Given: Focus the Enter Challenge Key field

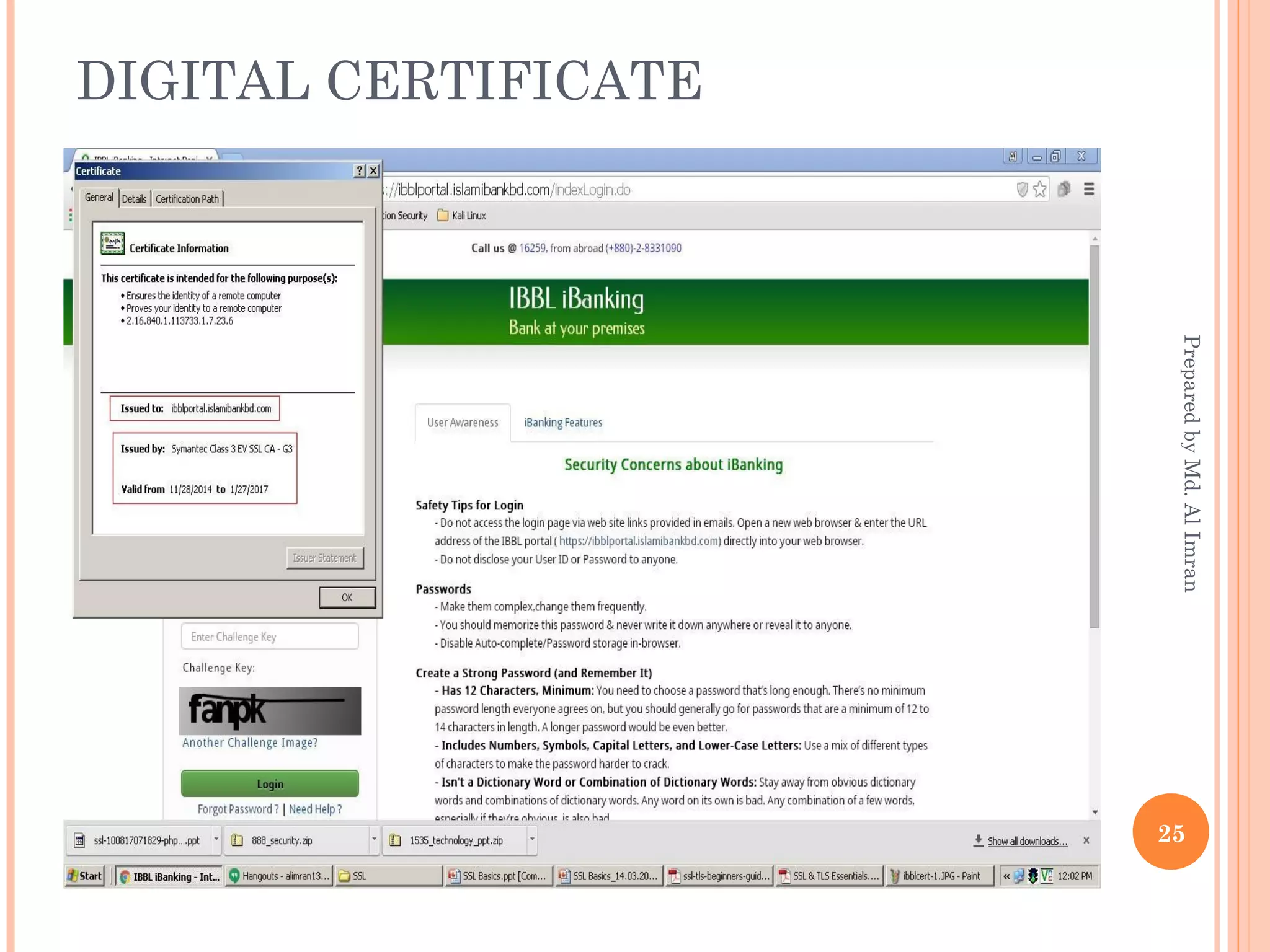Looking at the screenshot, I should [270, 637].
